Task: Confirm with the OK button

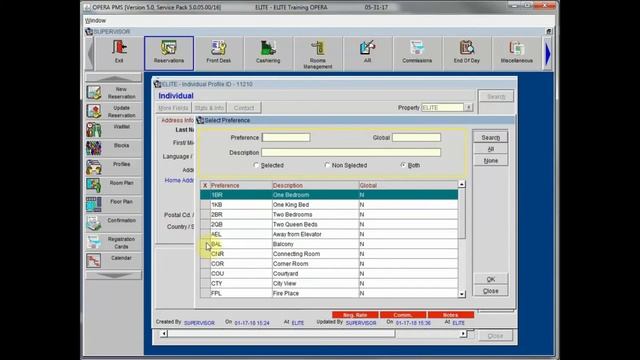Action: (491, 279)
